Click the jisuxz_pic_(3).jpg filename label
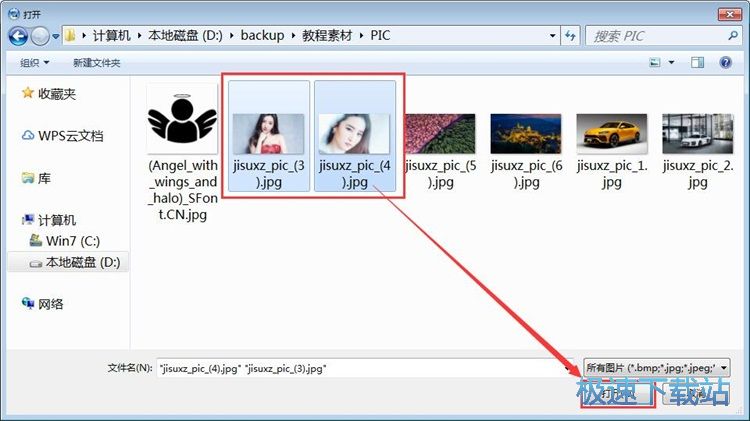 tap(269, 174)
